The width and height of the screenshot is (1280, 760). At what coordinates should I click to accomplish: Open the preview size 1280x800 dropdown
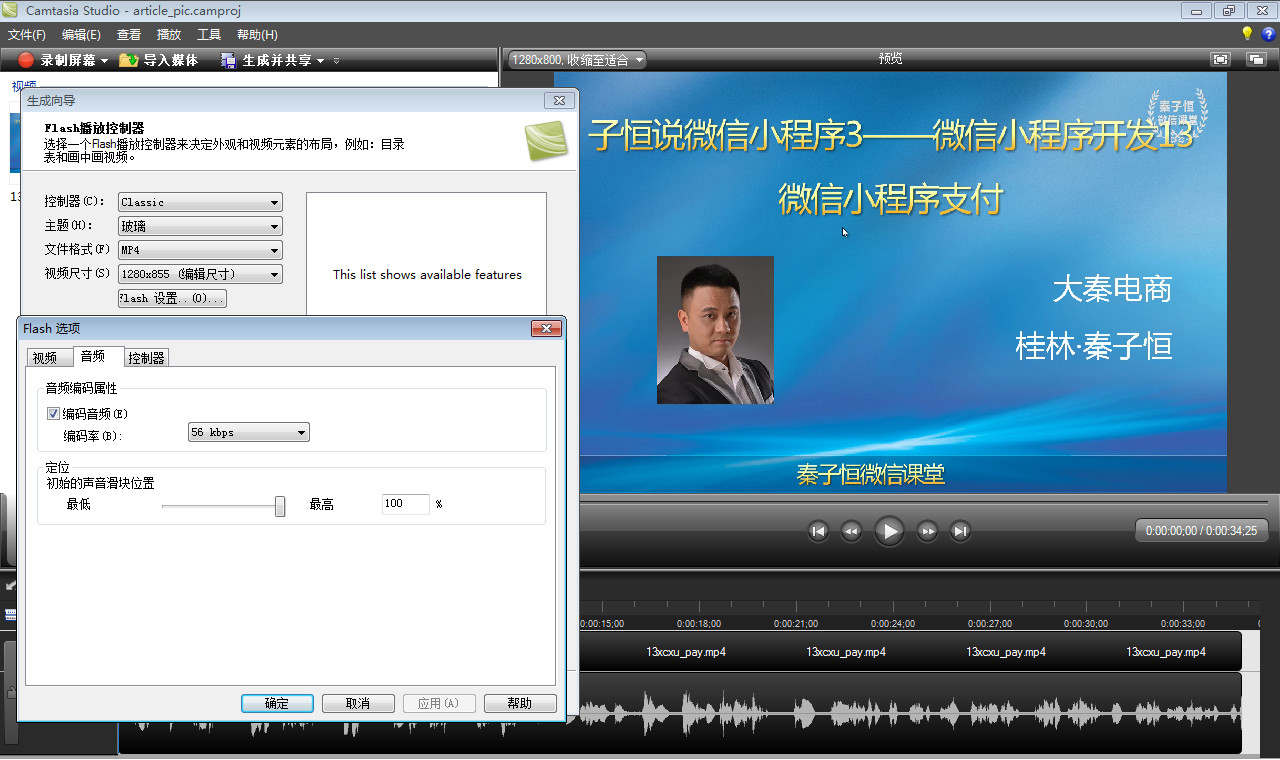577,60
